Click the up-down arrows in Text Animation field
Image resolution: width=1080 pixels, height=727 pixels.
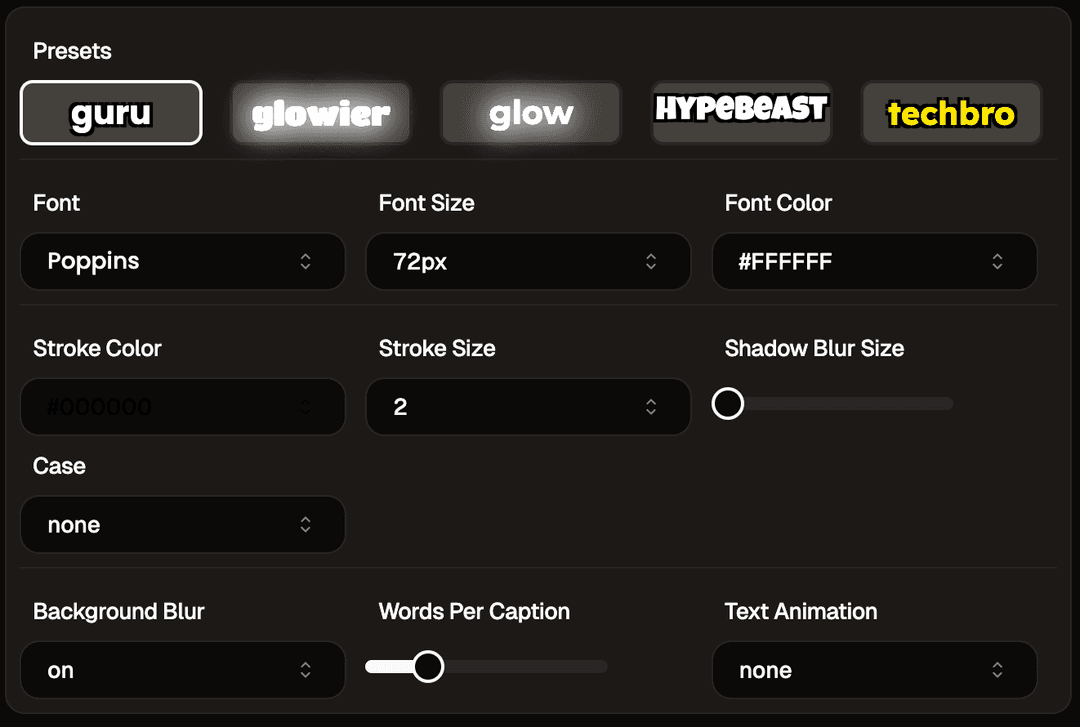coord(997,670)
